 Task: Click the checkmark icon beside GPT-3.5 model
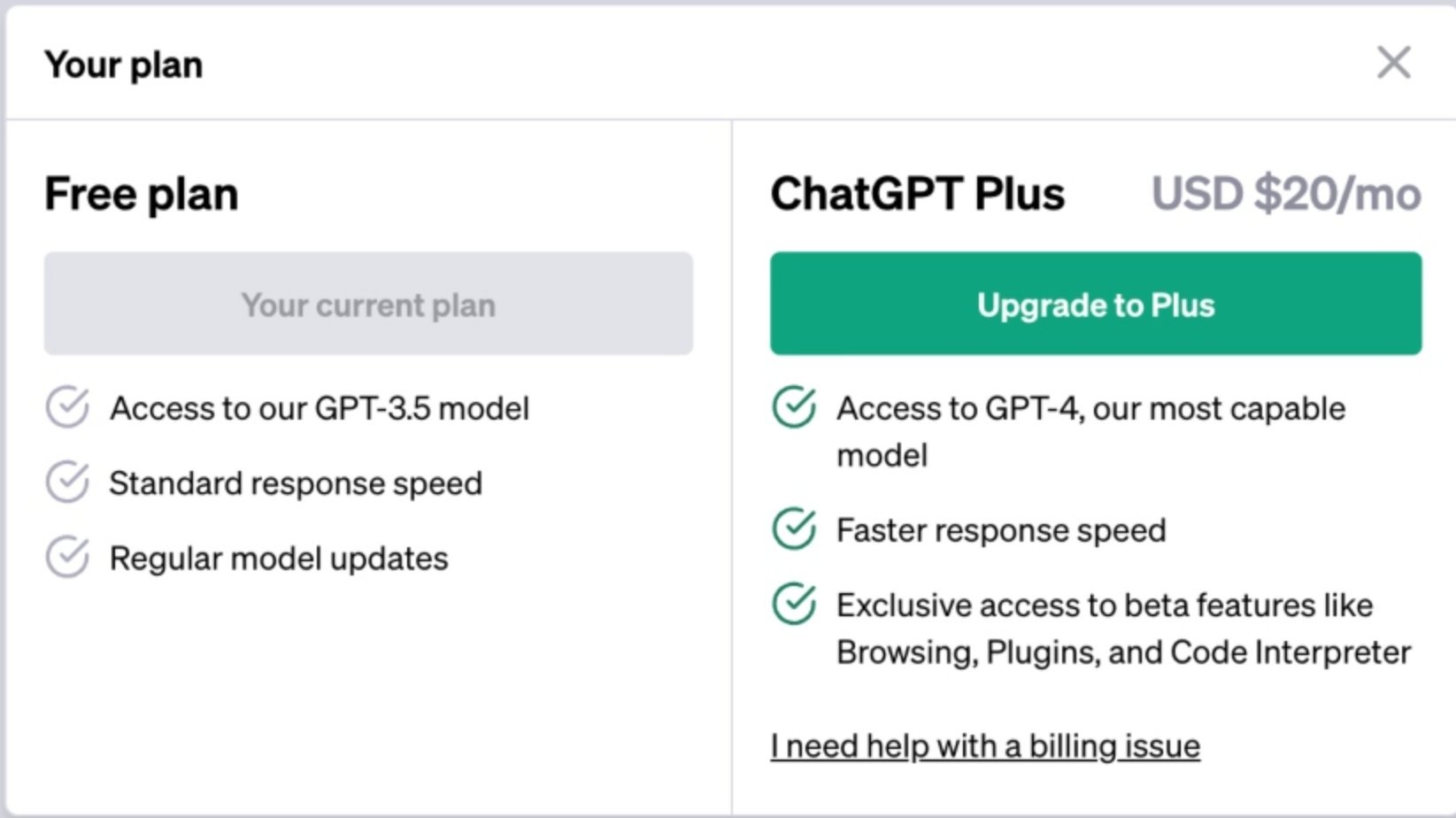click(67, 407)
